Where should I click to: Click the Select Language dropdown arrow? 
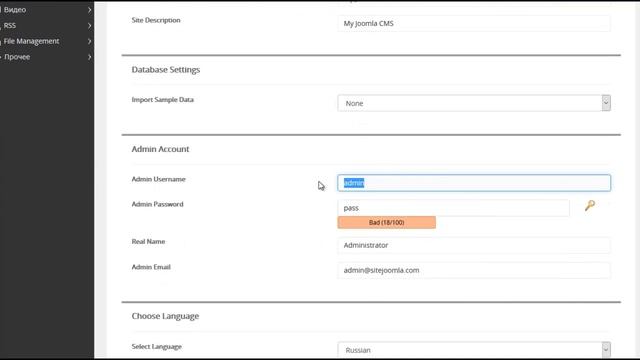tap(606, 350)
